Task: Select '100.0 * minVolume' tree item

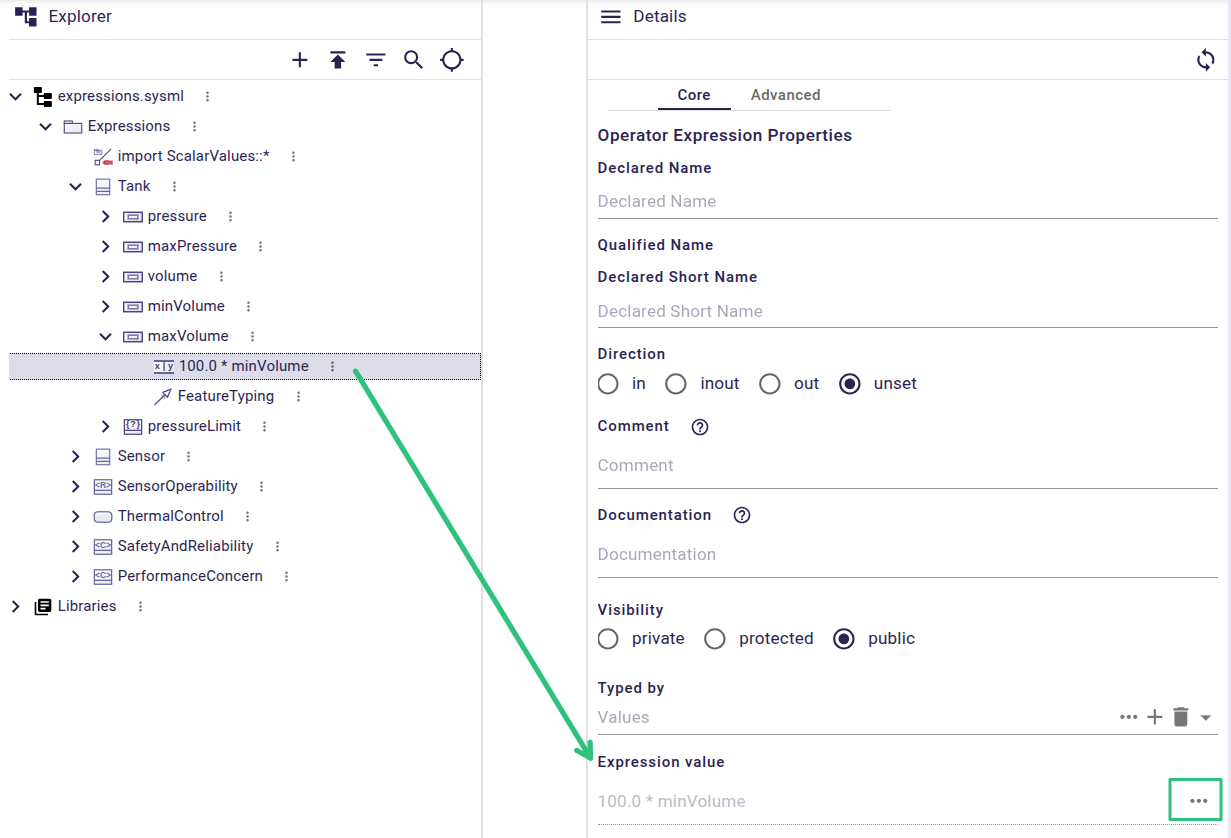Action: pos(244,366)
